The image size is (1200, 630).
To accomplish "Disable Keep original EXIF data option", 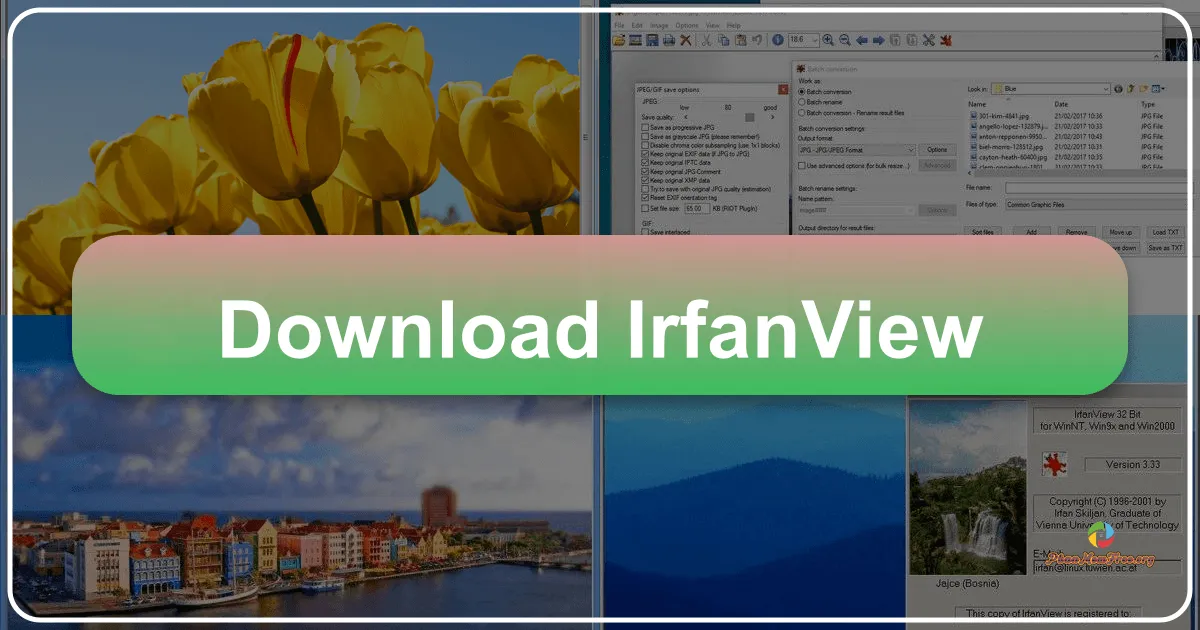I will click(x=645, y=153).
